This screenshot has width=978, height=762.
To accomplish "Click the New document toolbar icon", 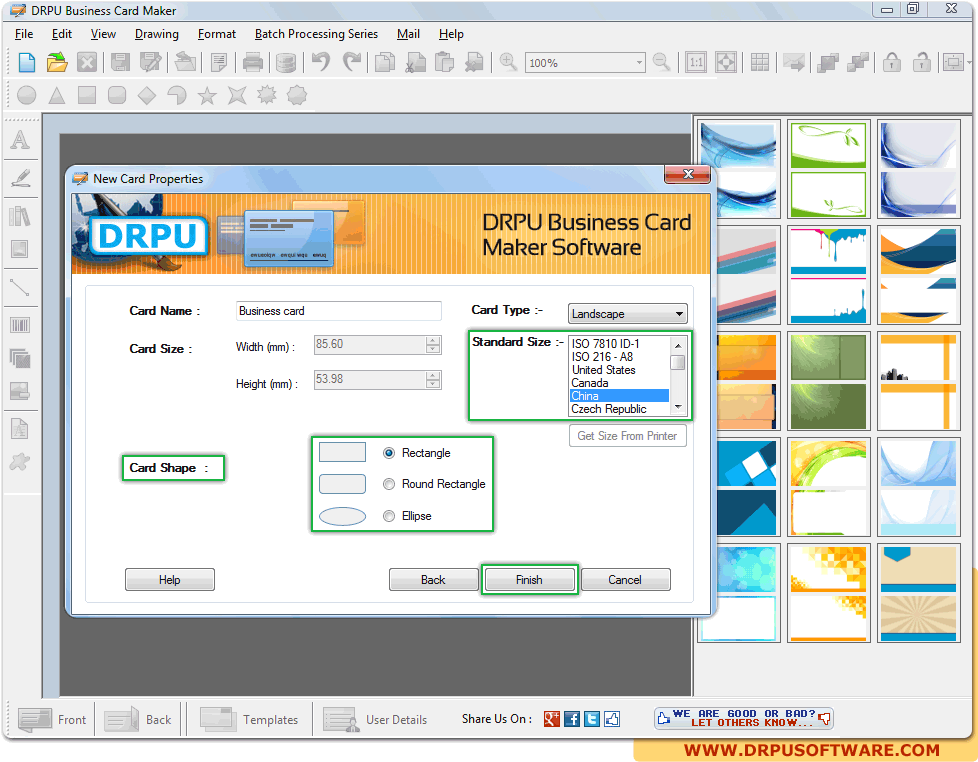I will [27, 62].
